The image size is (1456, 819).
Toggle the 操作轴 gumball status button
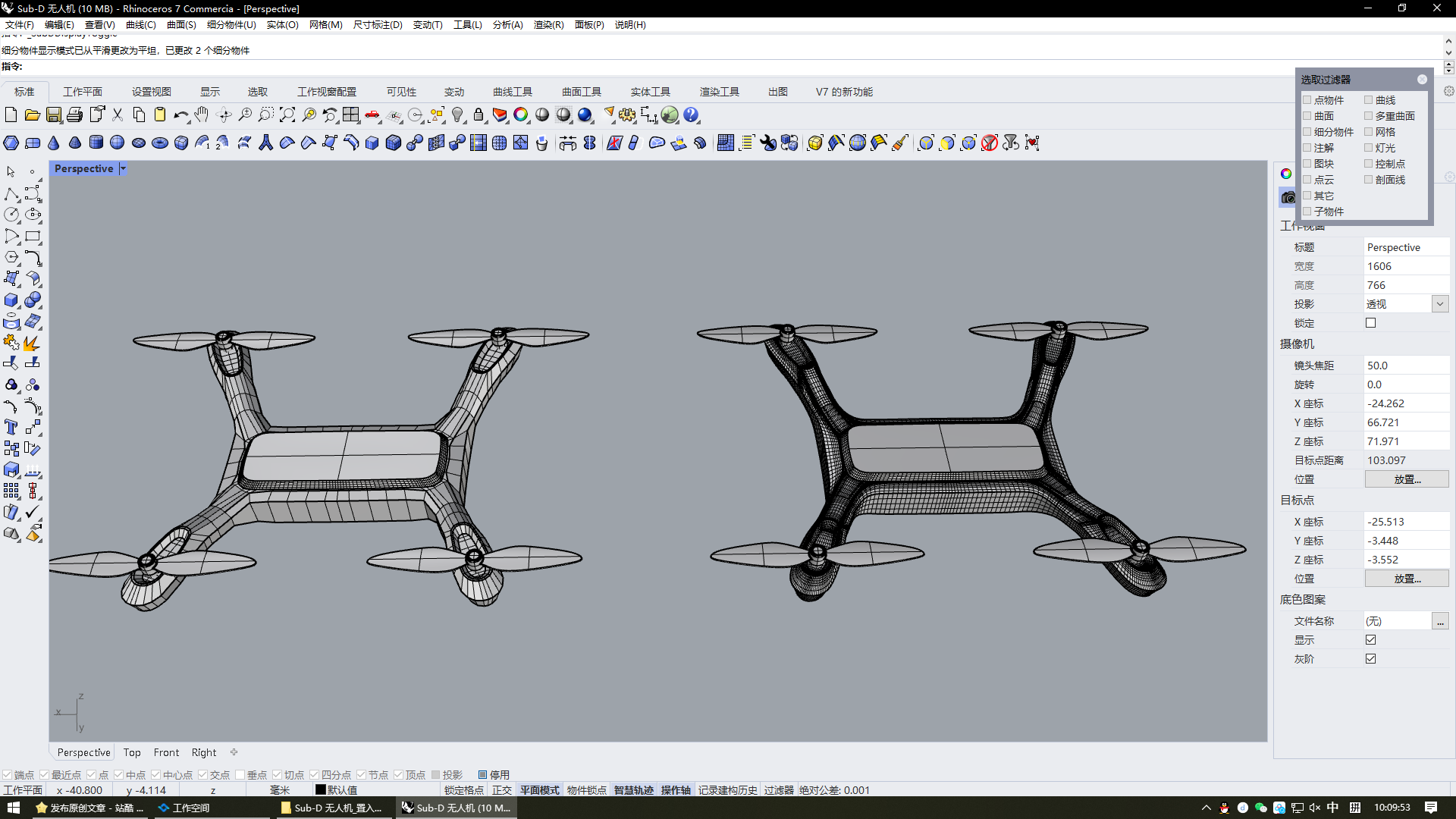pyautogui.click(x=675, y=790)
